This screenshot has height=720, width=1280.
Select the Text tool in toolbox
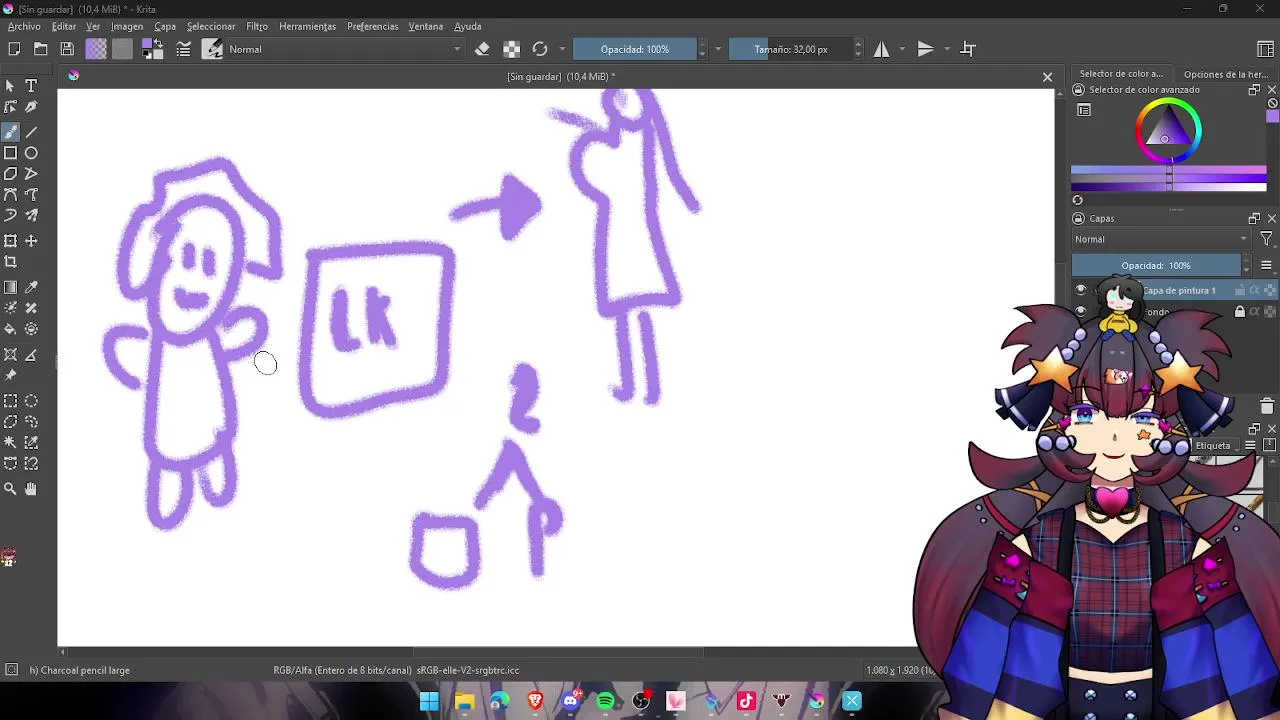[x=31, y=86]
